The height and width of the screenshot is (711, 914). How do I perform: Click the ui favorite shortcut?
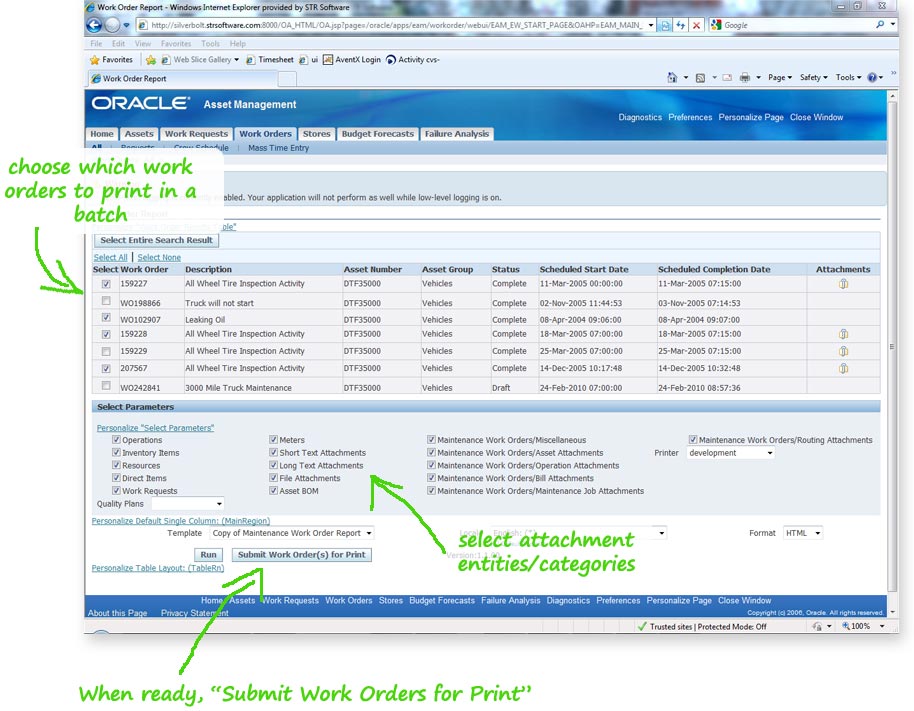[x=308, y=59]
